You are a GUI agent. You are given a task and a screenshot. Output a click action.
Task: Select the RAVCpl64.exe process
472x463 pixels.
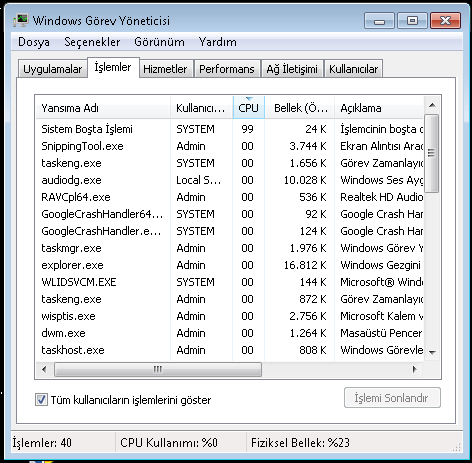229,197
